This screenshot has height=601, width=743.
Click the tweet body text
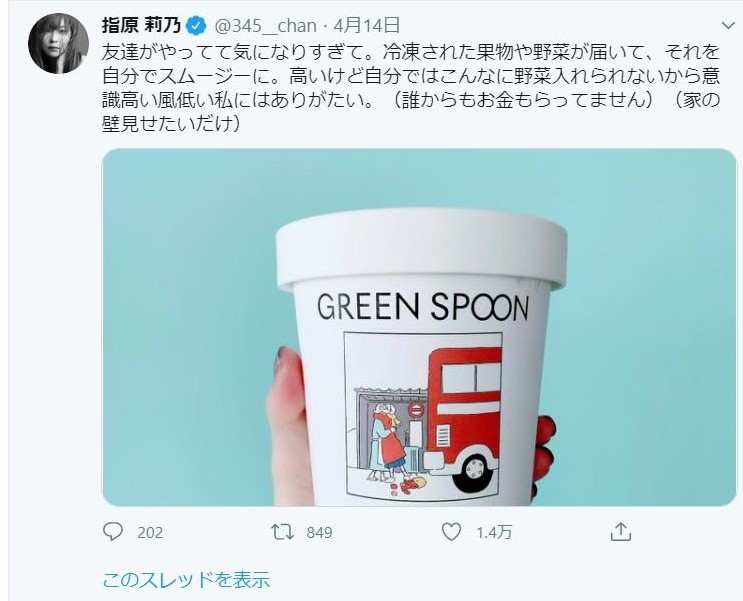point(411,88)
